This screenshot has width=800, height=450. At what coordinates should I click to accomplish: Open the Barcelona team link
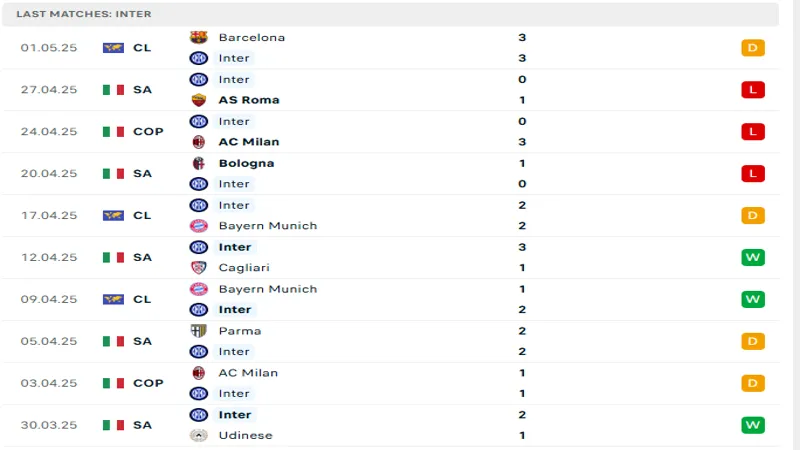[x=251, y=37]
